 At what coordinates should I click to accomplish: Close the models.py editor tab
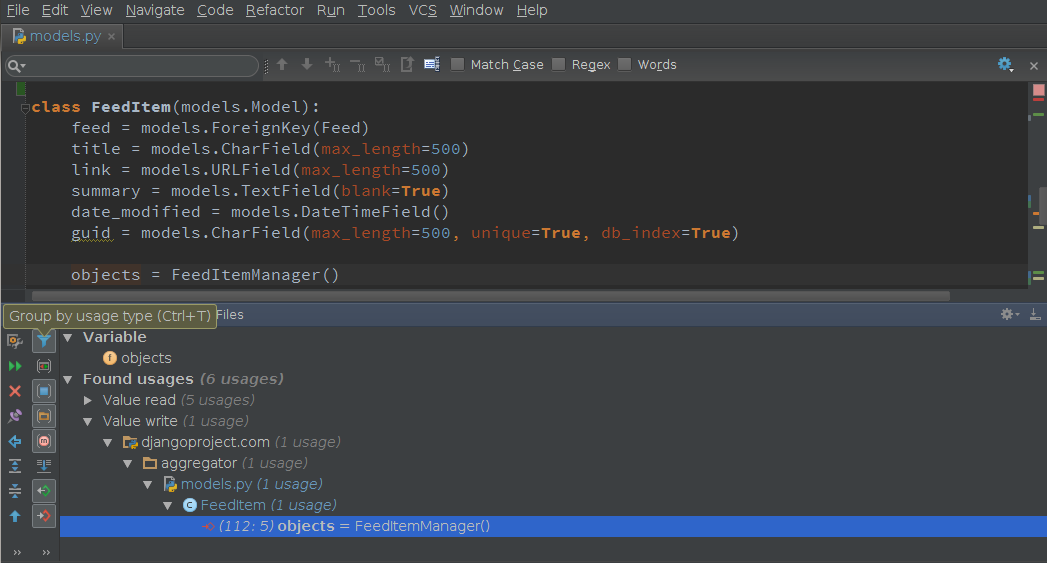tap(112, 37)
